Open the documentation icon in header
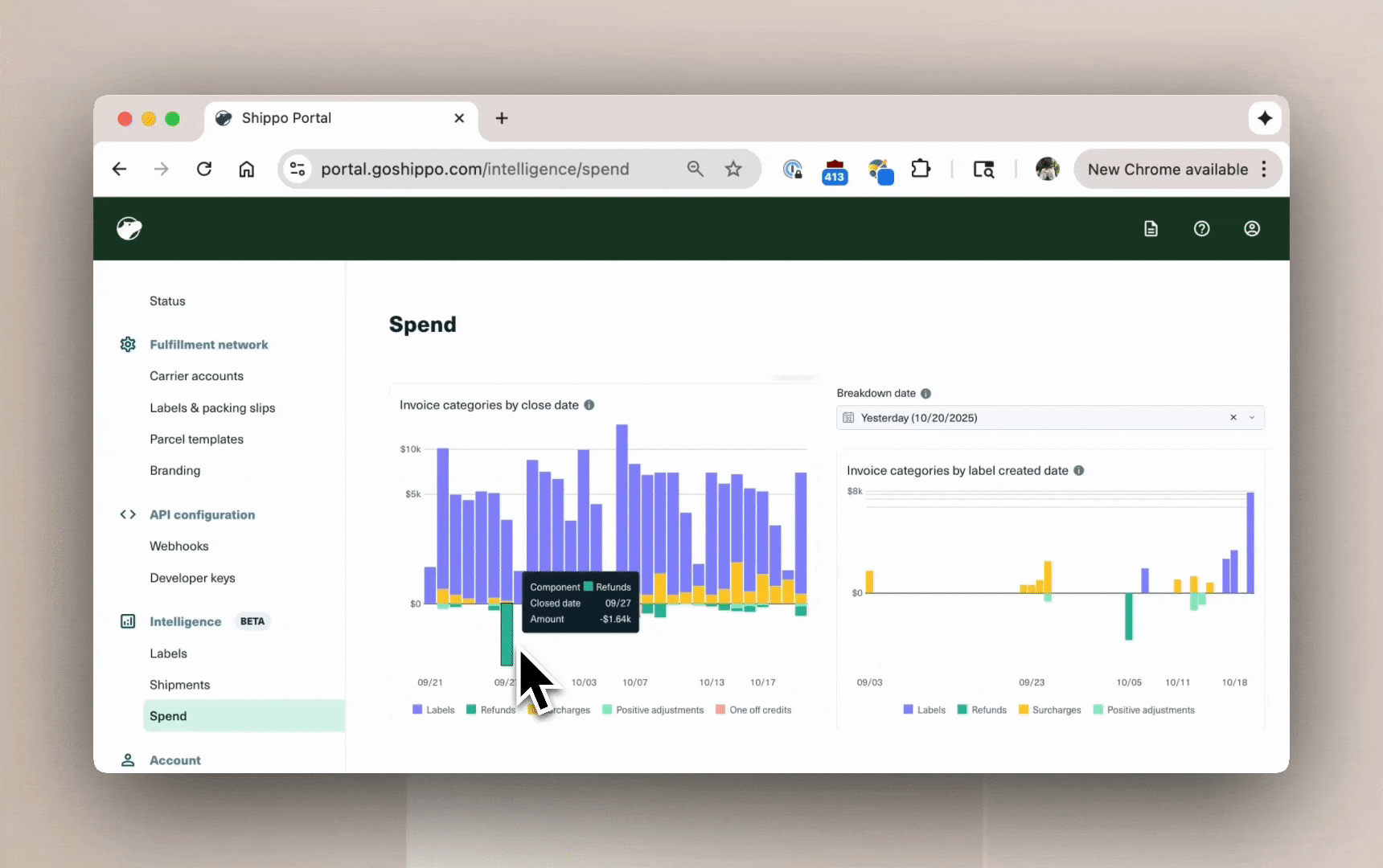This screenshot has height=868, width=1383. point(1151,229)
